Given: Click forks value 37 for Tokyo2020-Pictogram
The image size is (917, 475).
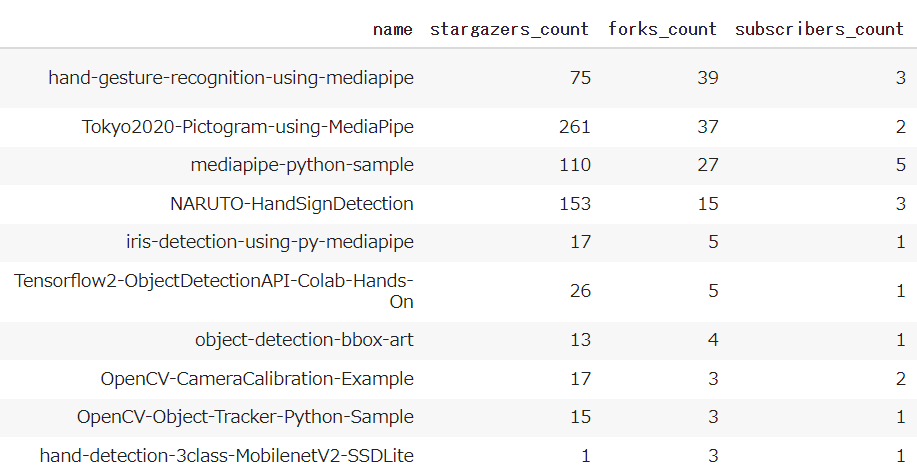Looking at the screenshot, I should pos(708,127).
